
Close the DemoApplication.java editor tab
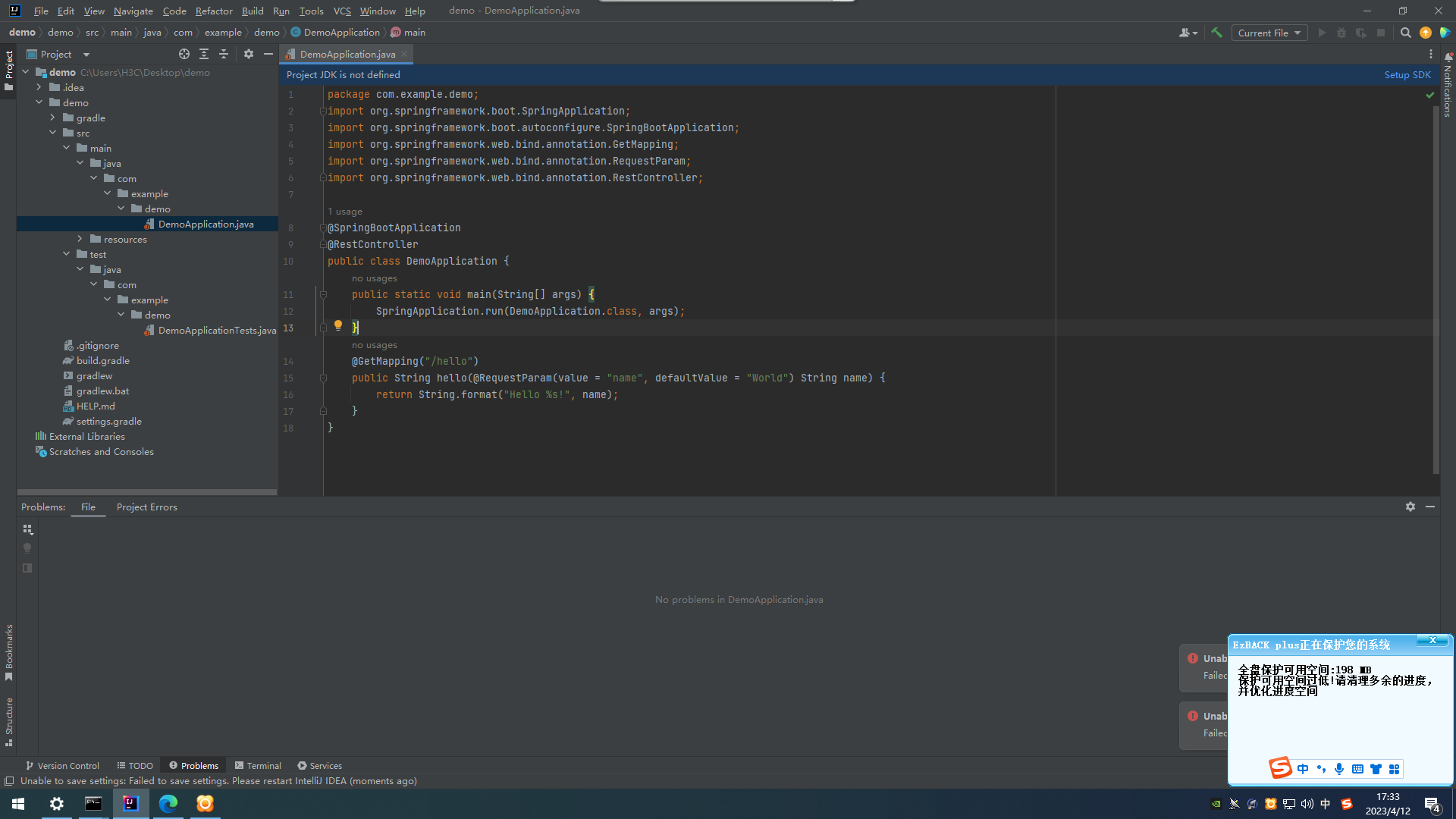[x=405, y=54]
